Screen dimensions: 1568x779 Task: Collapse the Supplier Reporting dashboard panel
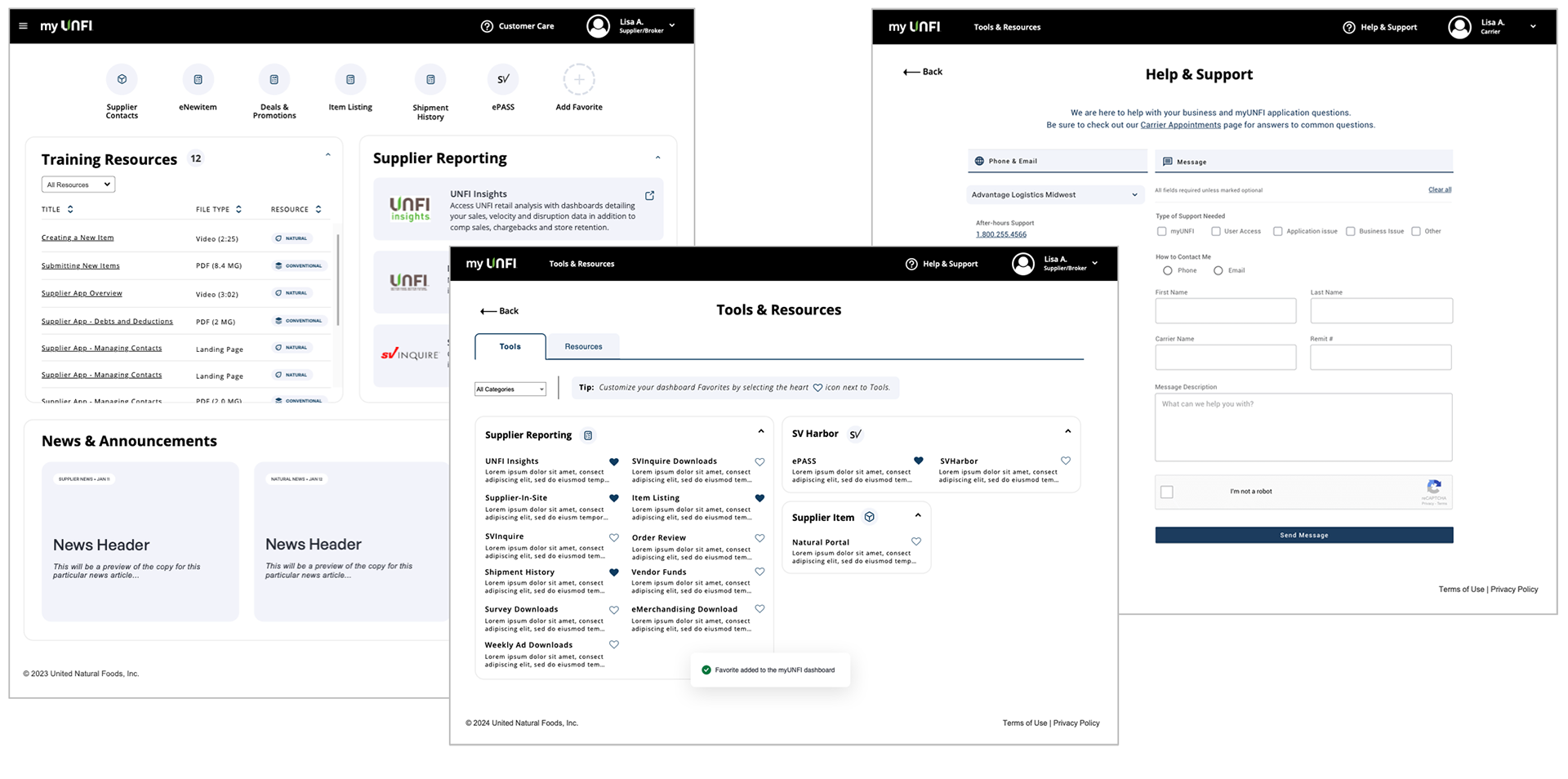658,158
